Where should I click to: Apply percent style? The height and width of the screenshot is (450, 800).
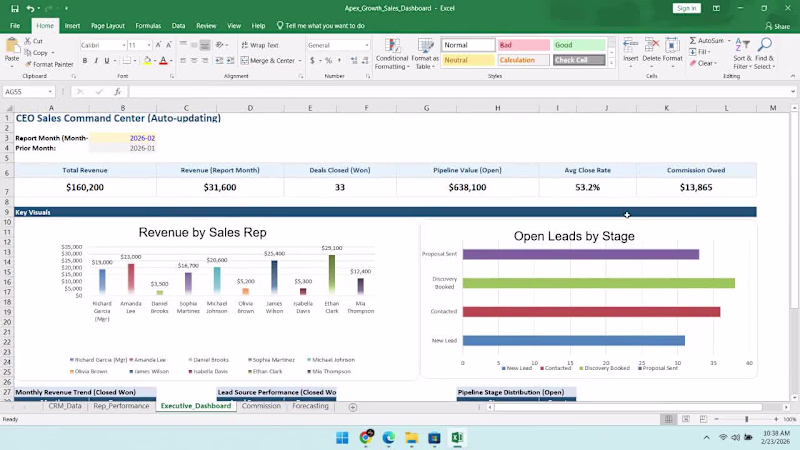click(x=329, y=61)
